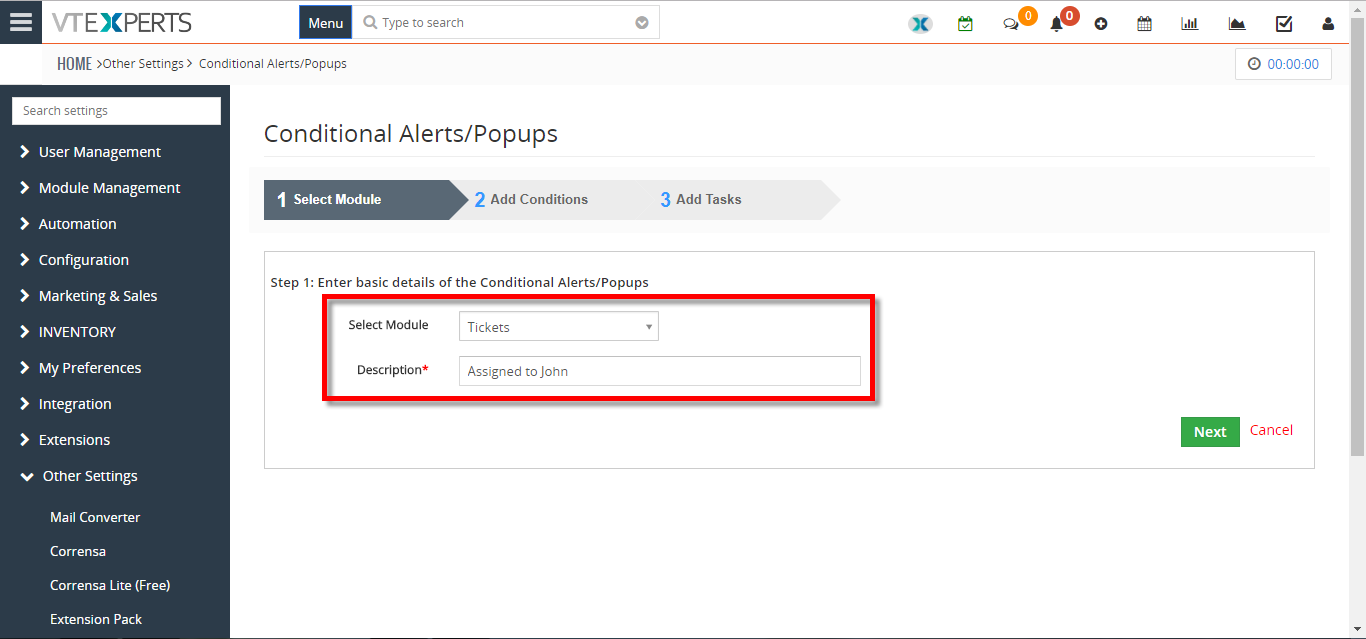Expand INVENTORY section
This screenshot has width=1366, height=639.
click(77, 332)
